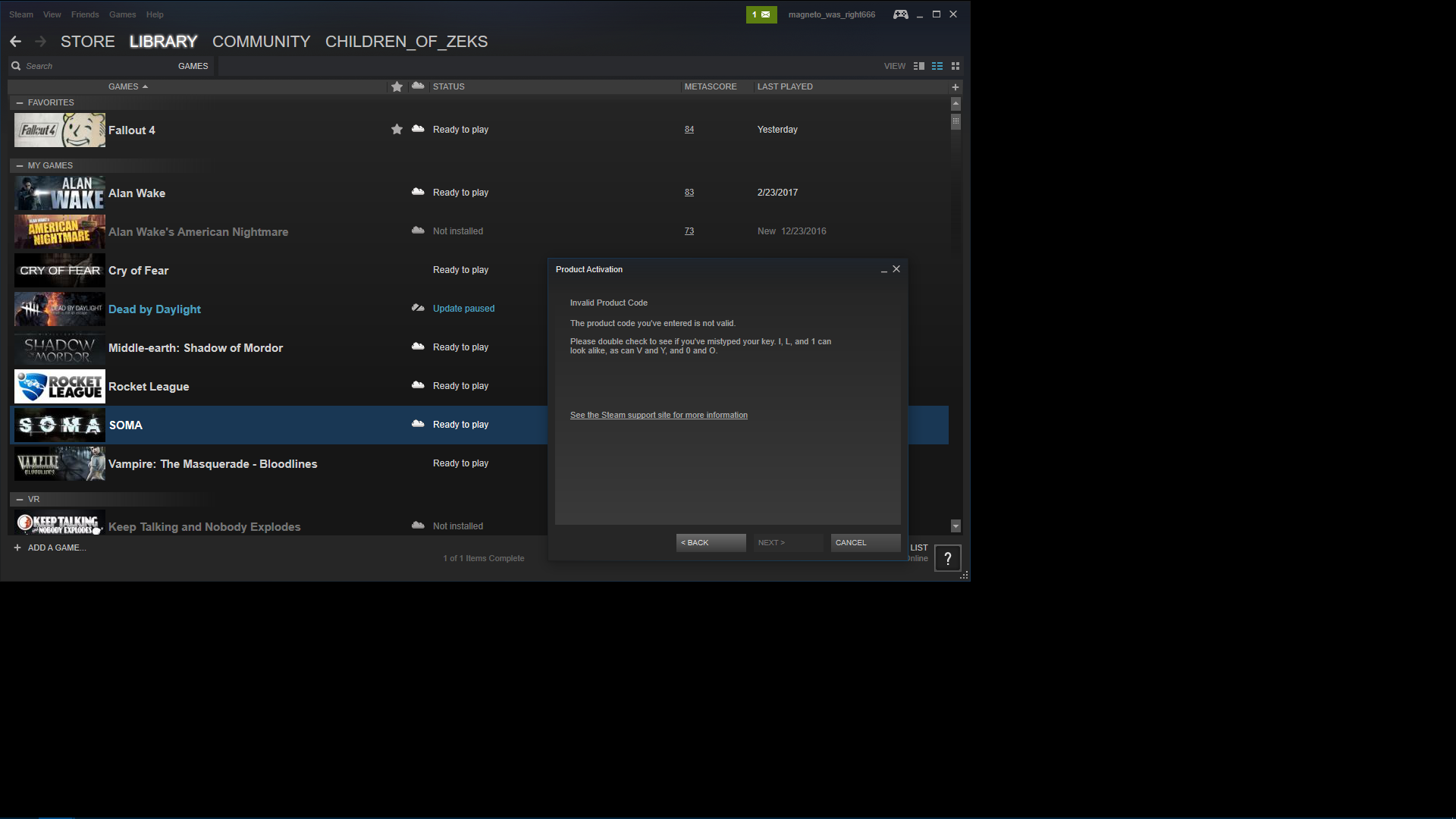Screen dimensions: 1456x819
Task: Collapse the My Games category
Action: [x=20, y=165]
